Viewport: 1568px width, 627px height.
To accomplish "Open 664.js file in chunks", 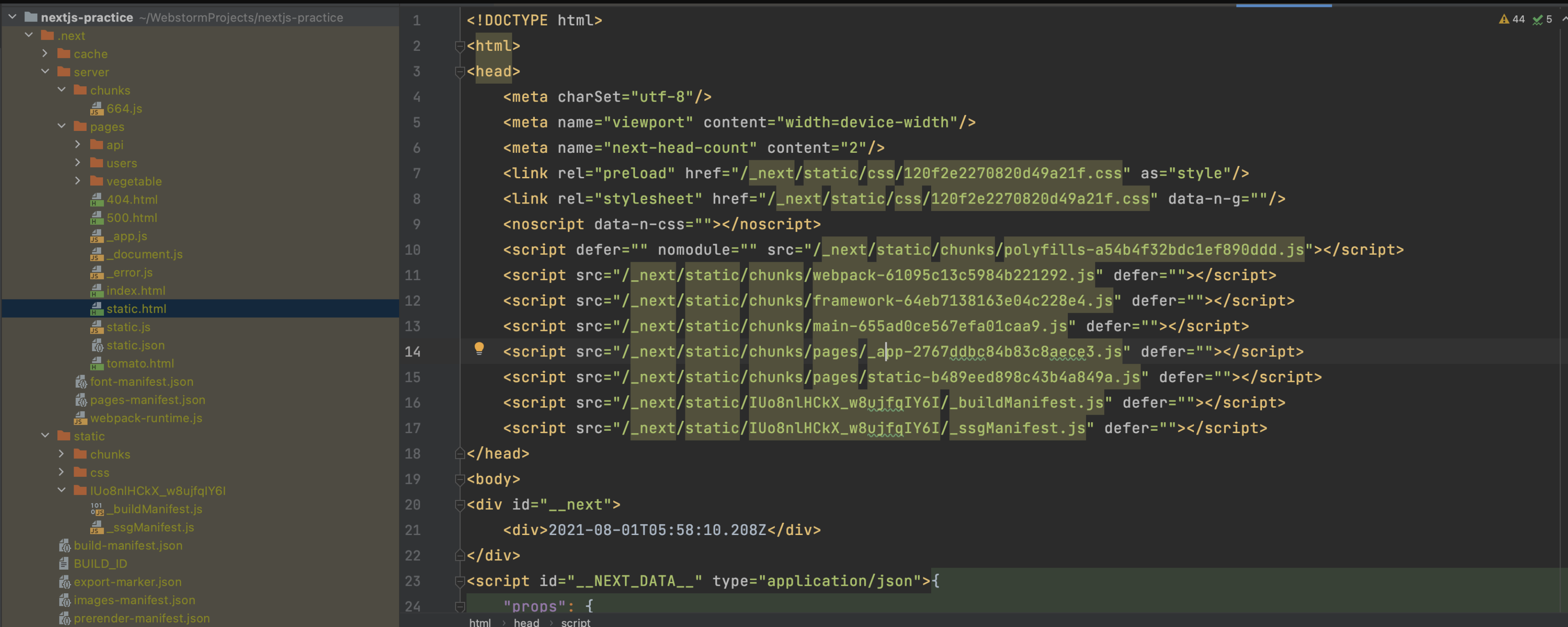I will [124, 108].
